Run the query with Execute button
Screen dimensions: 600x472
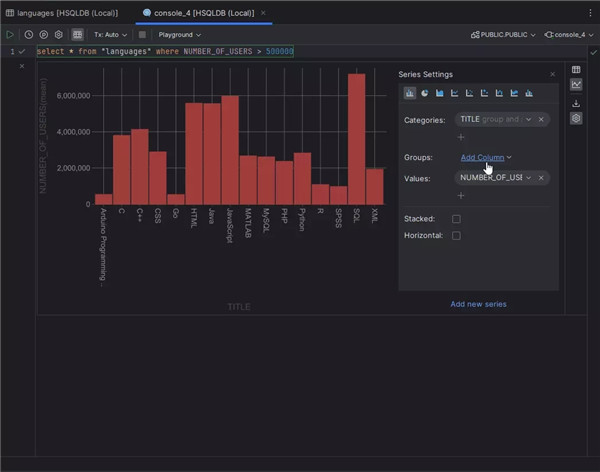[11, 34]
